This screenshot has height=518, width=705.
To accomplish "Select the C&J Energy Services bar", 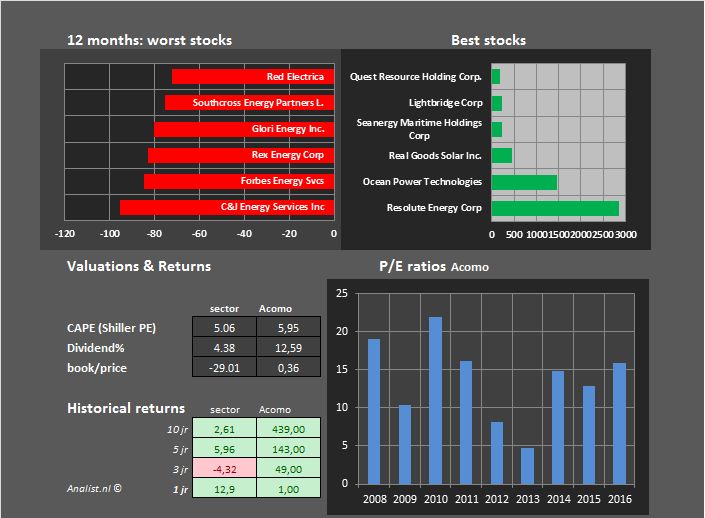I will point(226,207).
